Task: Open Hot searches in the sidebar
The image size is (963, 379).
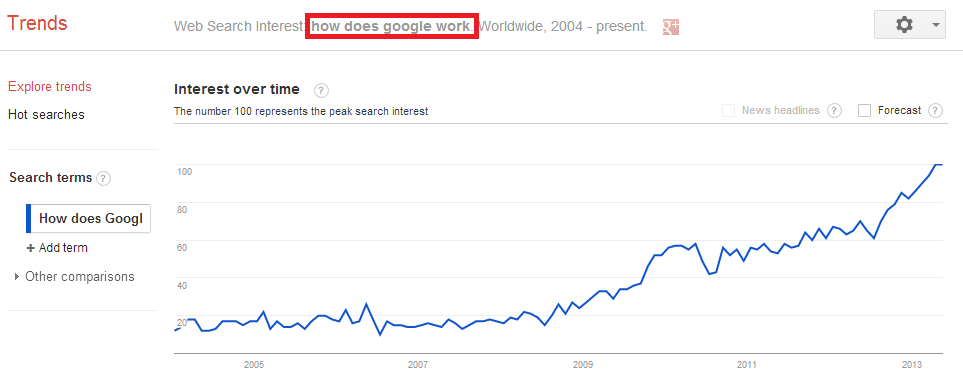Action: 46,115
